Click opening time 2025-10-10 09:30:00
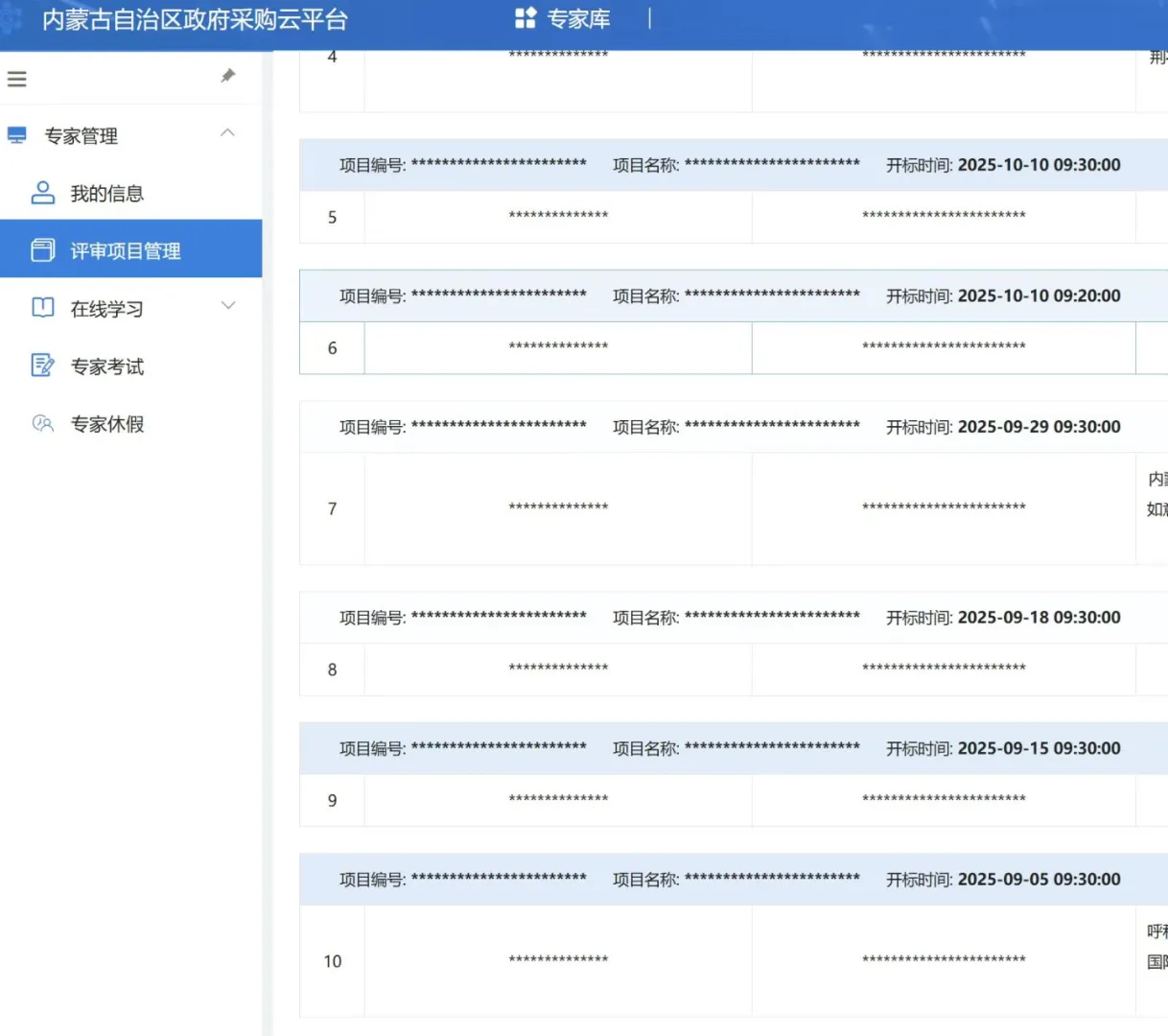 (x=1040, y=165)
